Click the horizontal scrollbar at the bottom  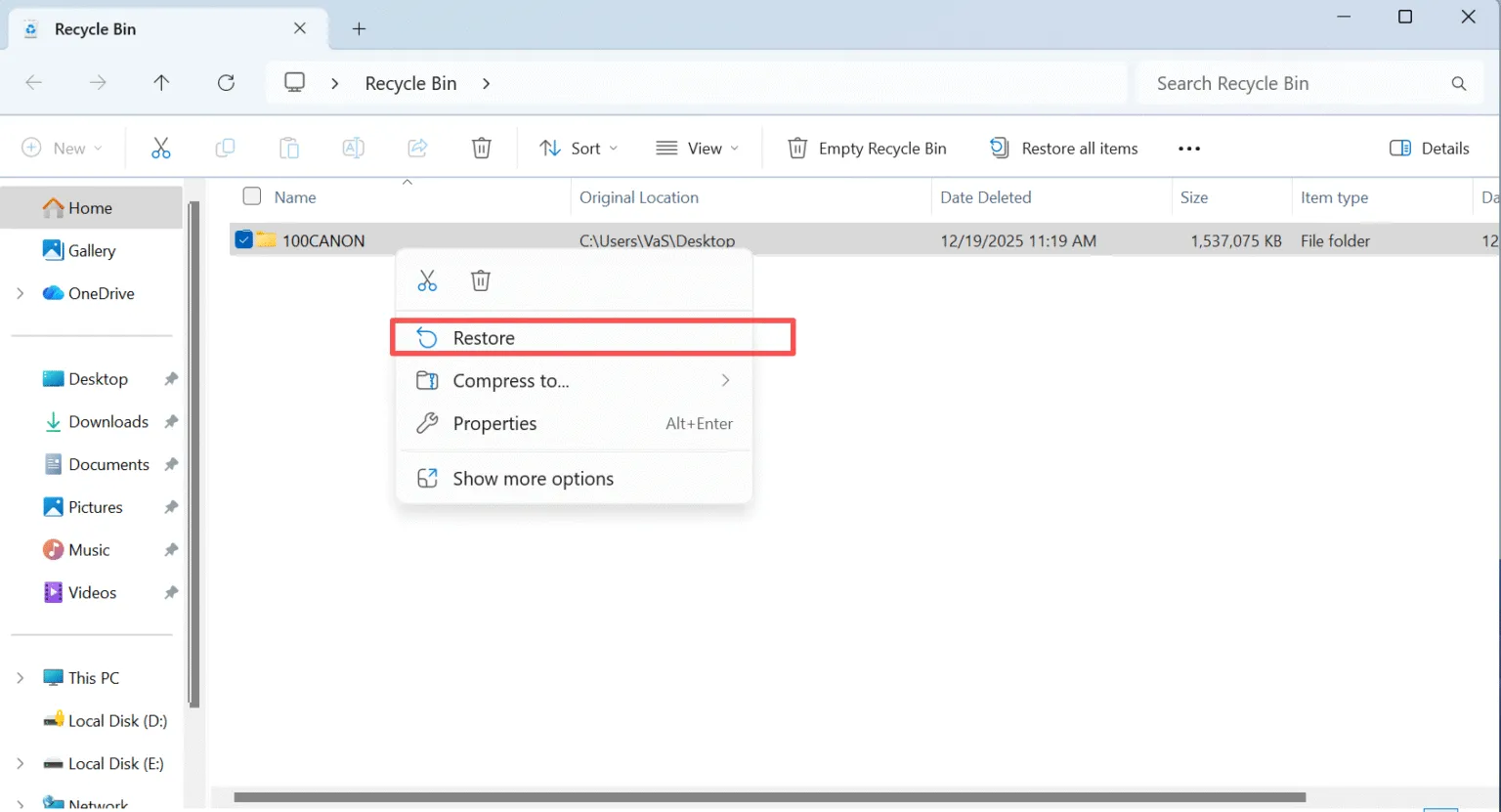click(x=769, y=797)
